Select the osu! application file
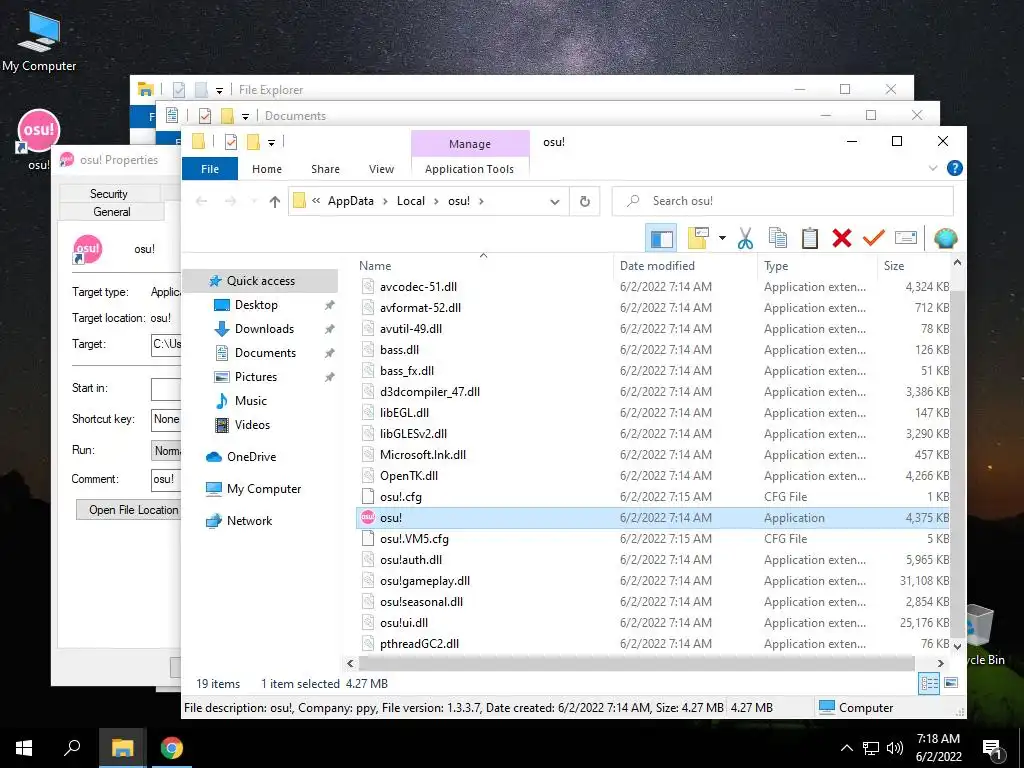The image size is (1024, 768). (652, 518)
